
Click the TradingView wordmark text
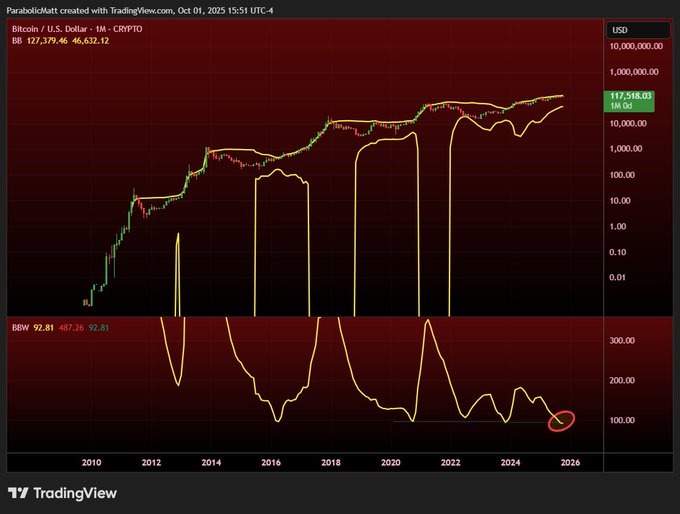75,493
